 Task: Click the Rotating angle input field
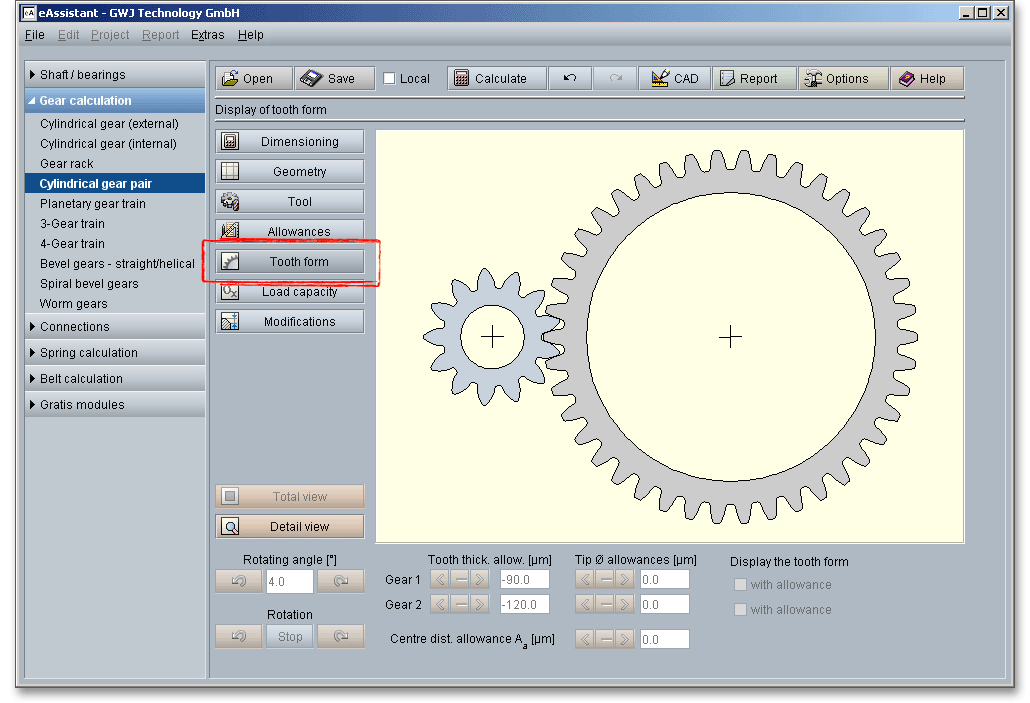(x=289, y=581)
